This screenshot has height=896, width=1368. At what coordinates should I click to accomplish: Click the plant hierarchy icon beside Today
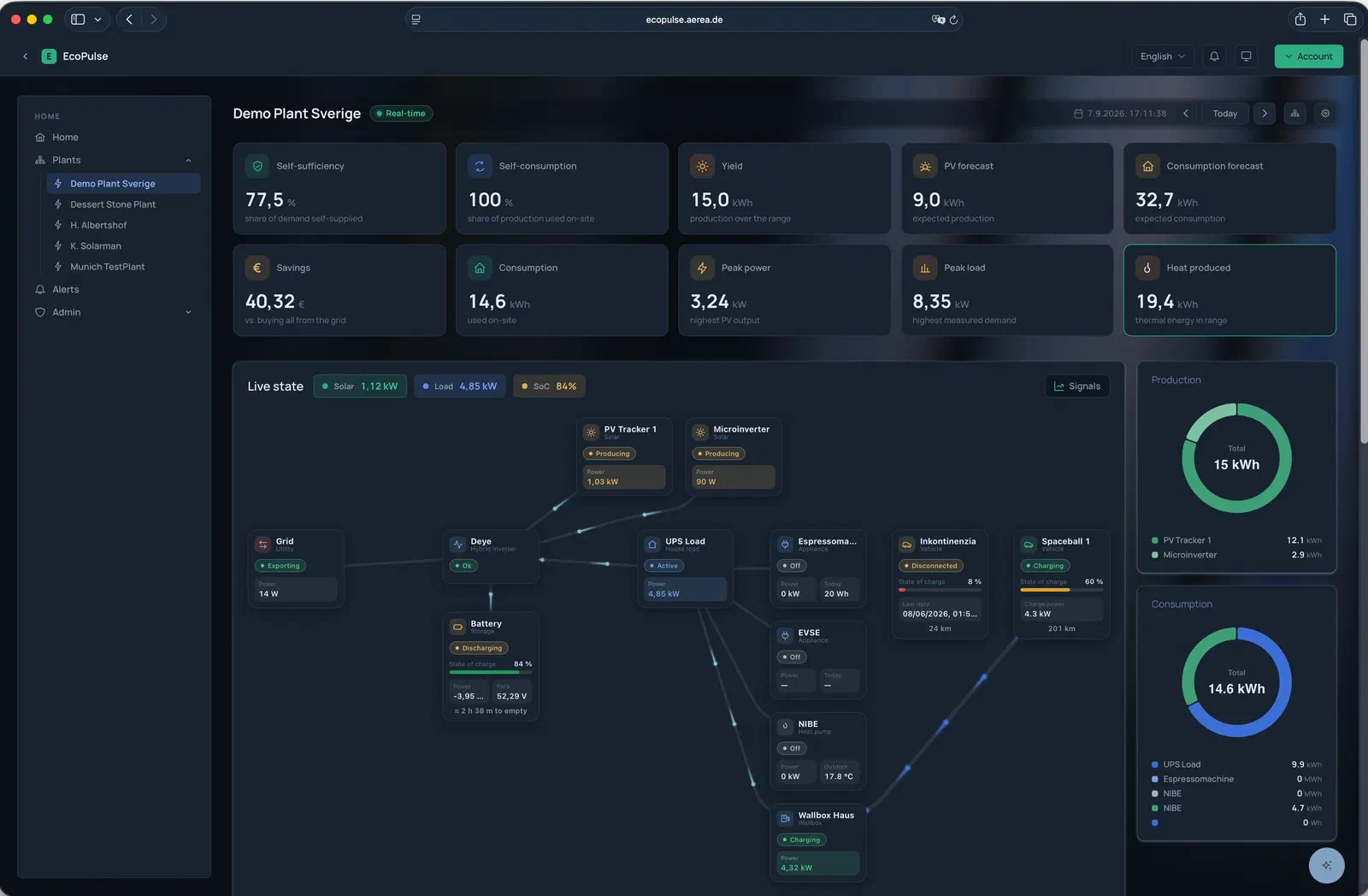[x=1295, y=114]
